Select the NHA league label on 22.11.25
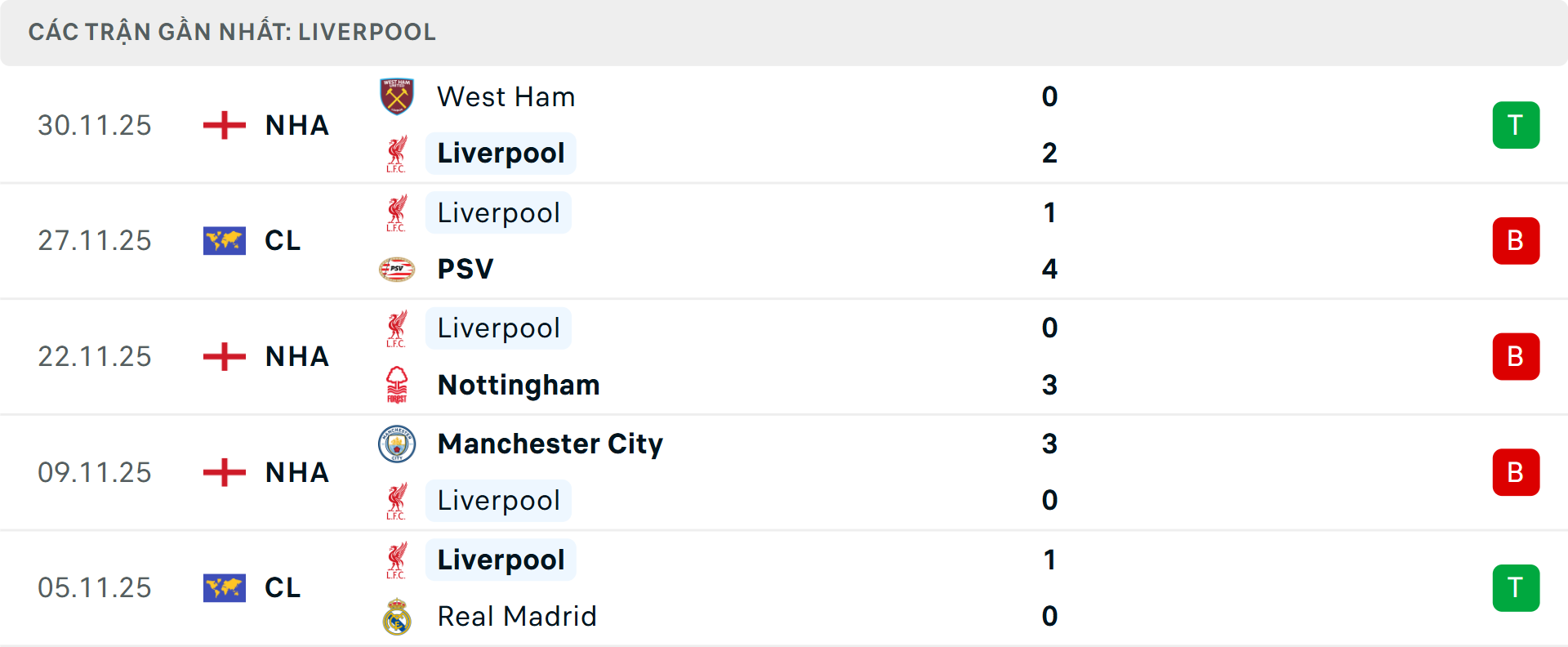Screen dimensions: 1568x647 pos(296,356)
